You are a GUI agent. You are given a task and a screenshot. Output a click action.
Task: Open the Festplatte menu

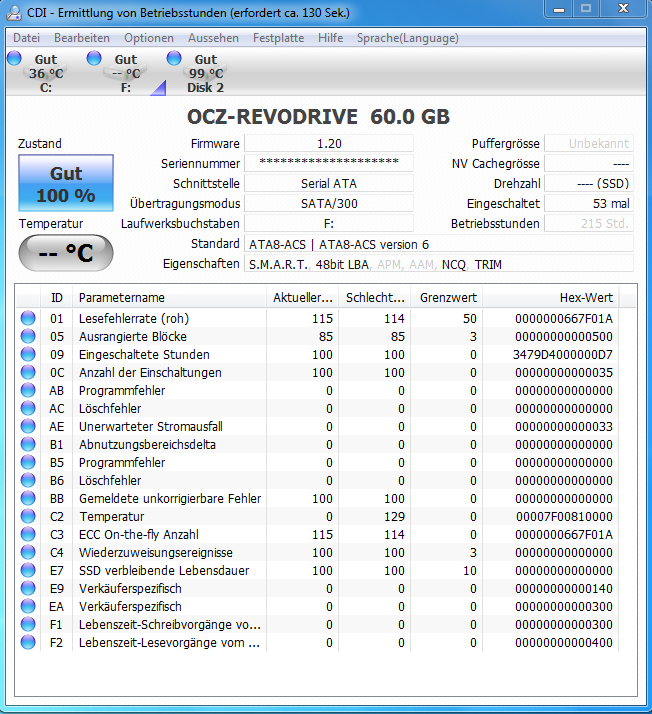pyautogui.click(x=278, y=38)
